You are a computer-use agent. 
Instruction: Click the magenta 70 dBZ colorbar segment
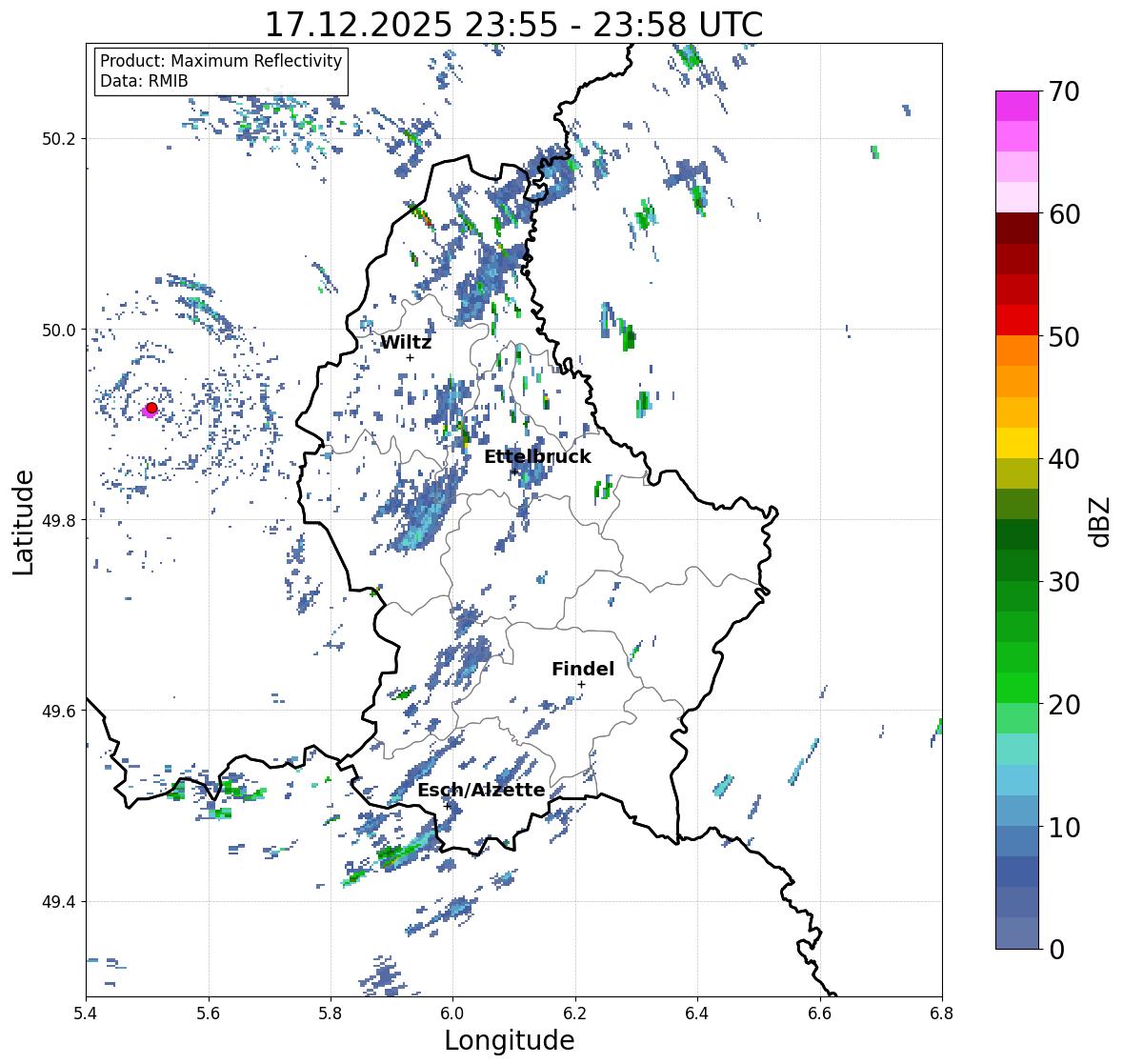coord(1017,106)
